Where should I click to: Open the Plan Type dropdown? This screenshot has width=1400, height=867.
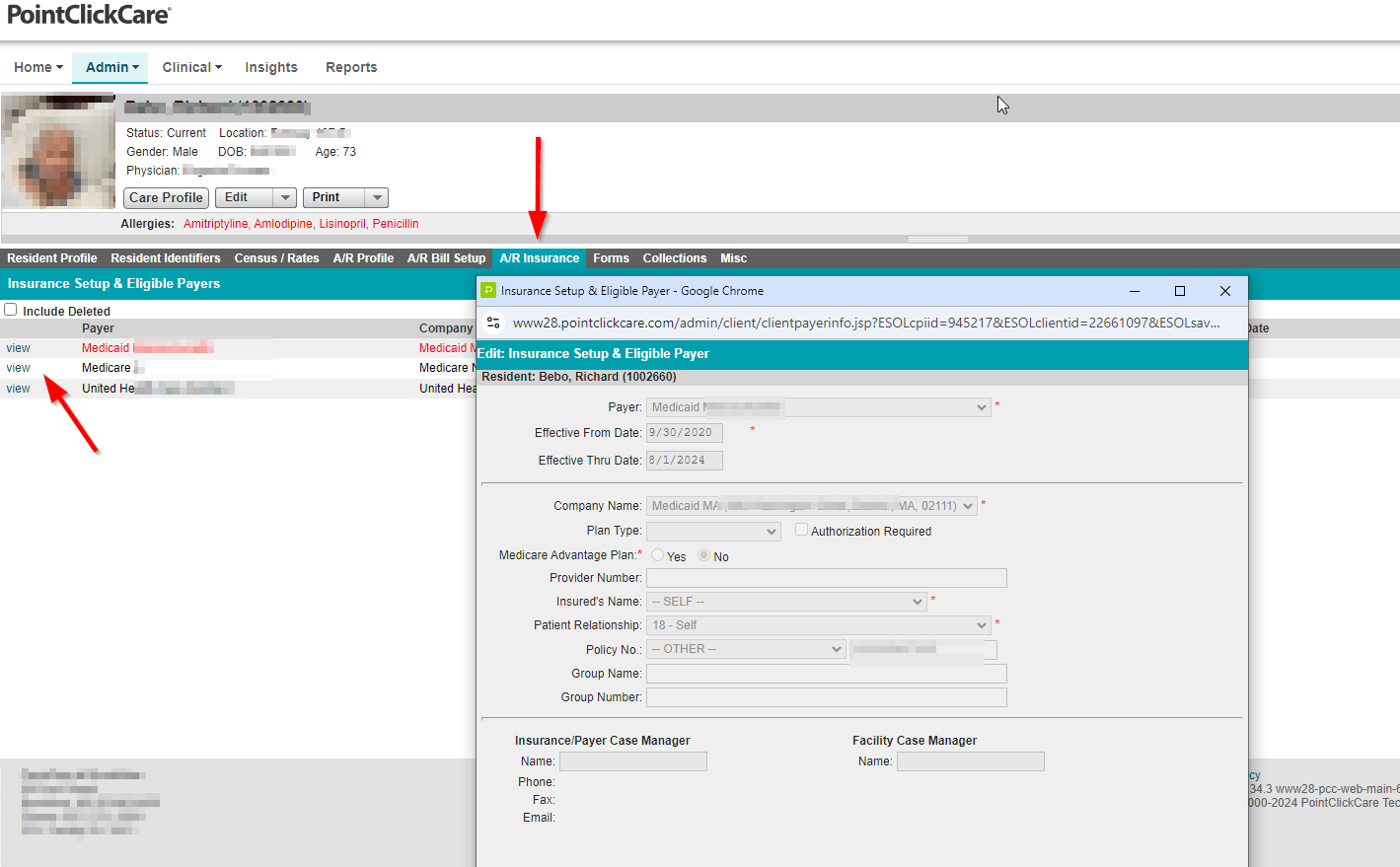point(713,531)
